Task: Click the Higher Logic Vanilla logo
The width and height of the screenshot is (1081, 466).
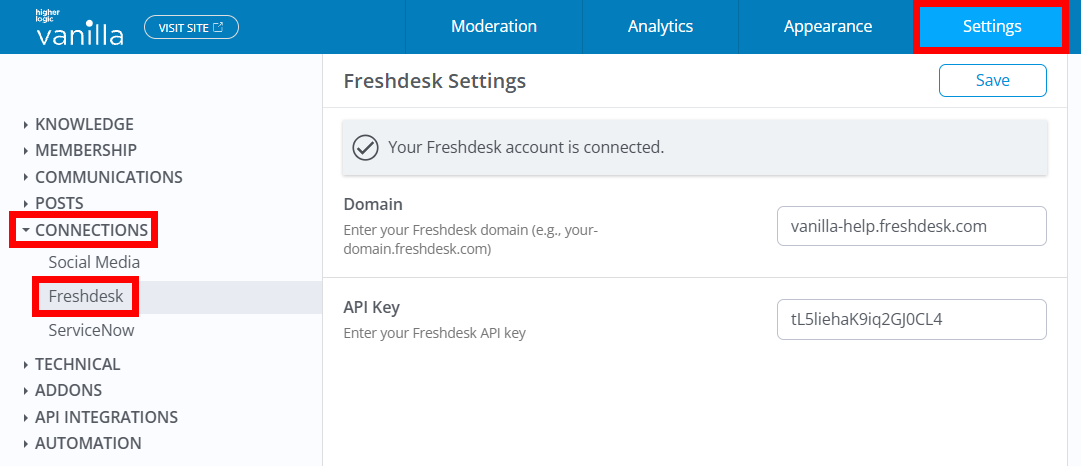Action: point(80,28)
